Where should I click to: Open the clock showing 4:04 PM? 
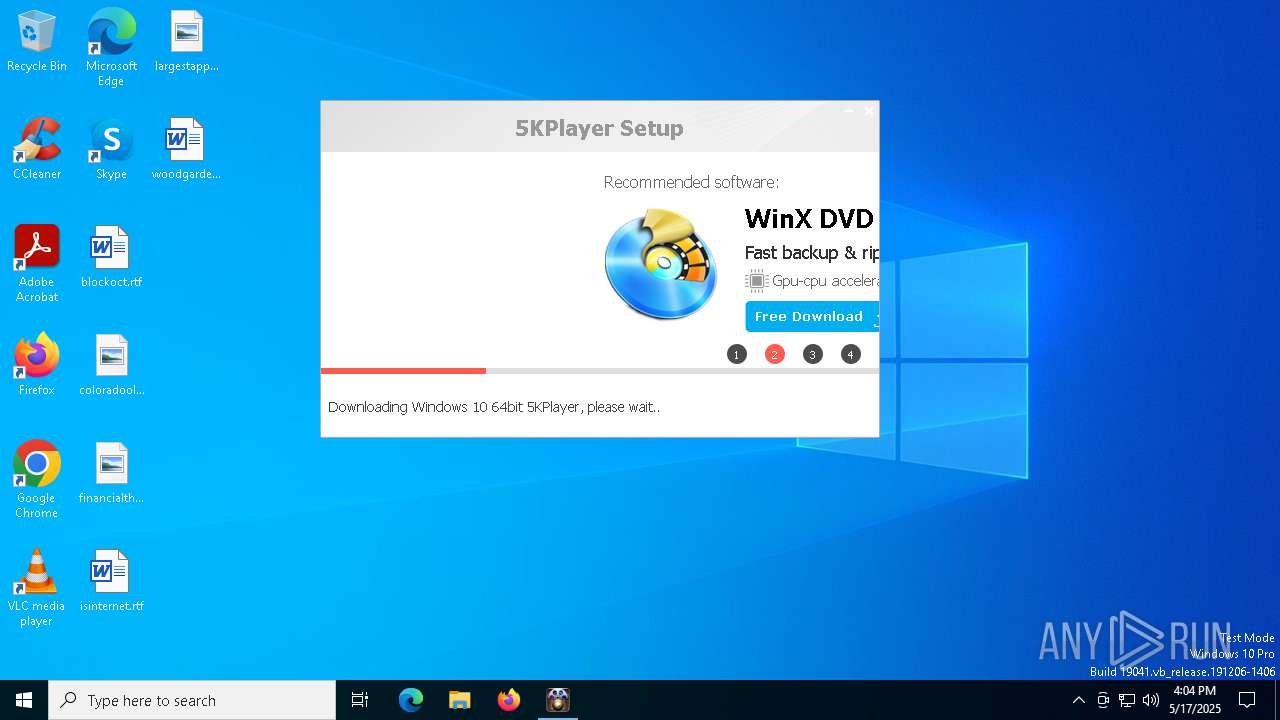pos(1194,700)
